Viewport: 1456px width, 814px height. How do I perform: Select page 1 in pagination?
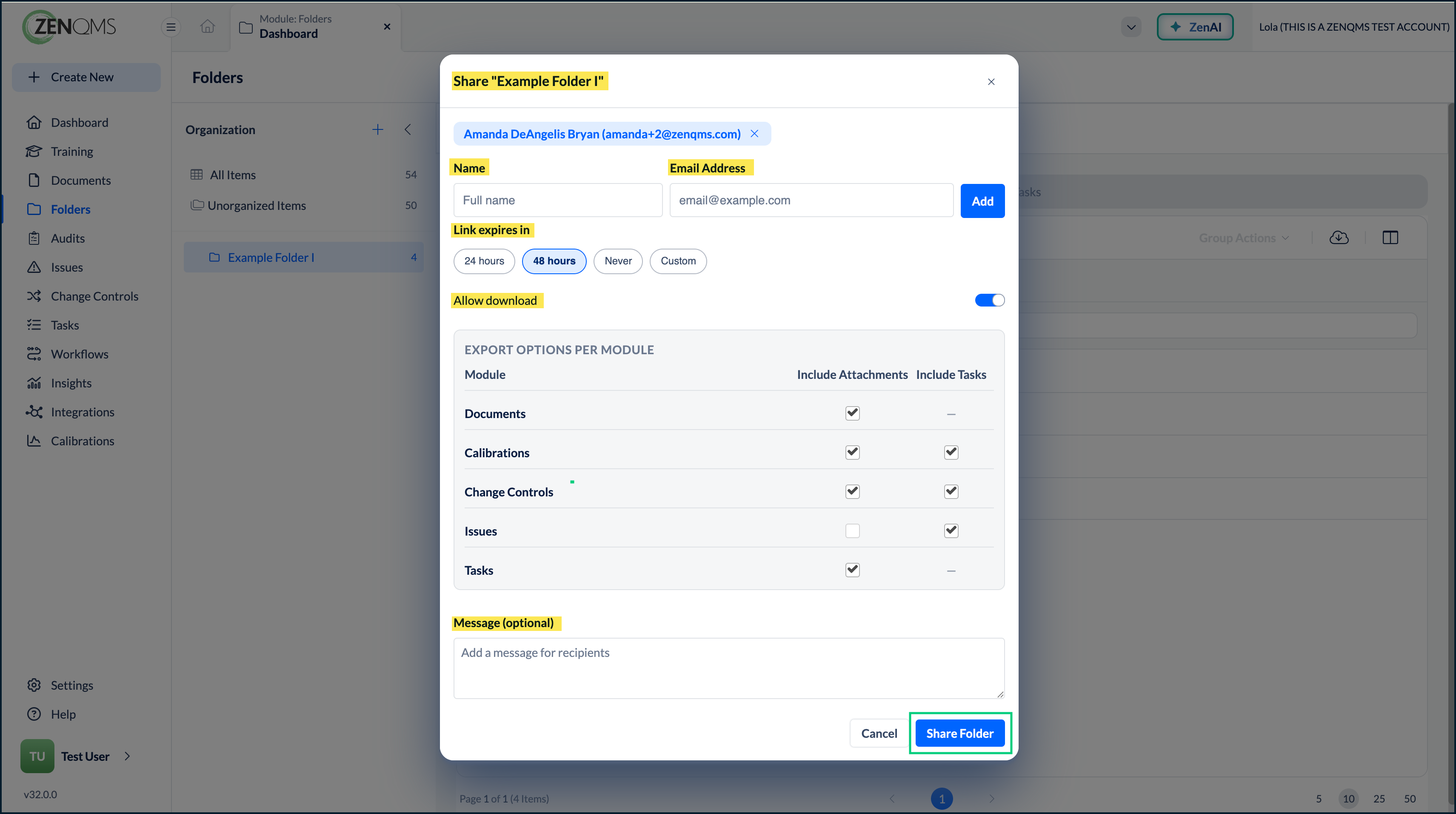[942, 798]
